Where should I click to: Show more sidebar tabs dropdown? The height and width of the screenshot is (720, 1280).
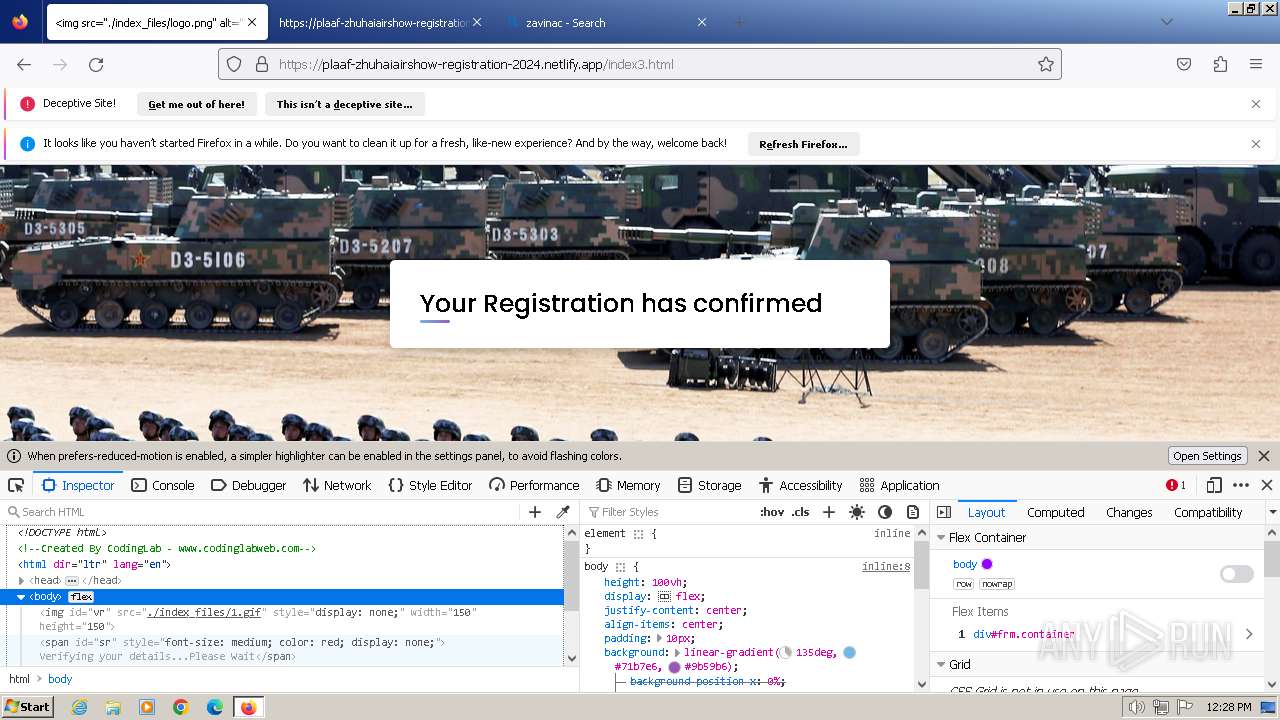point(1272,512)
